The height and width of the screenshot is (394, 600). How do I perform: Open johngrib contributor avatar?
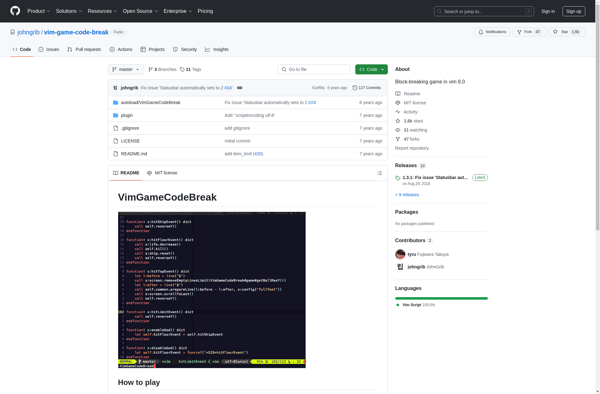click(400, 267)
